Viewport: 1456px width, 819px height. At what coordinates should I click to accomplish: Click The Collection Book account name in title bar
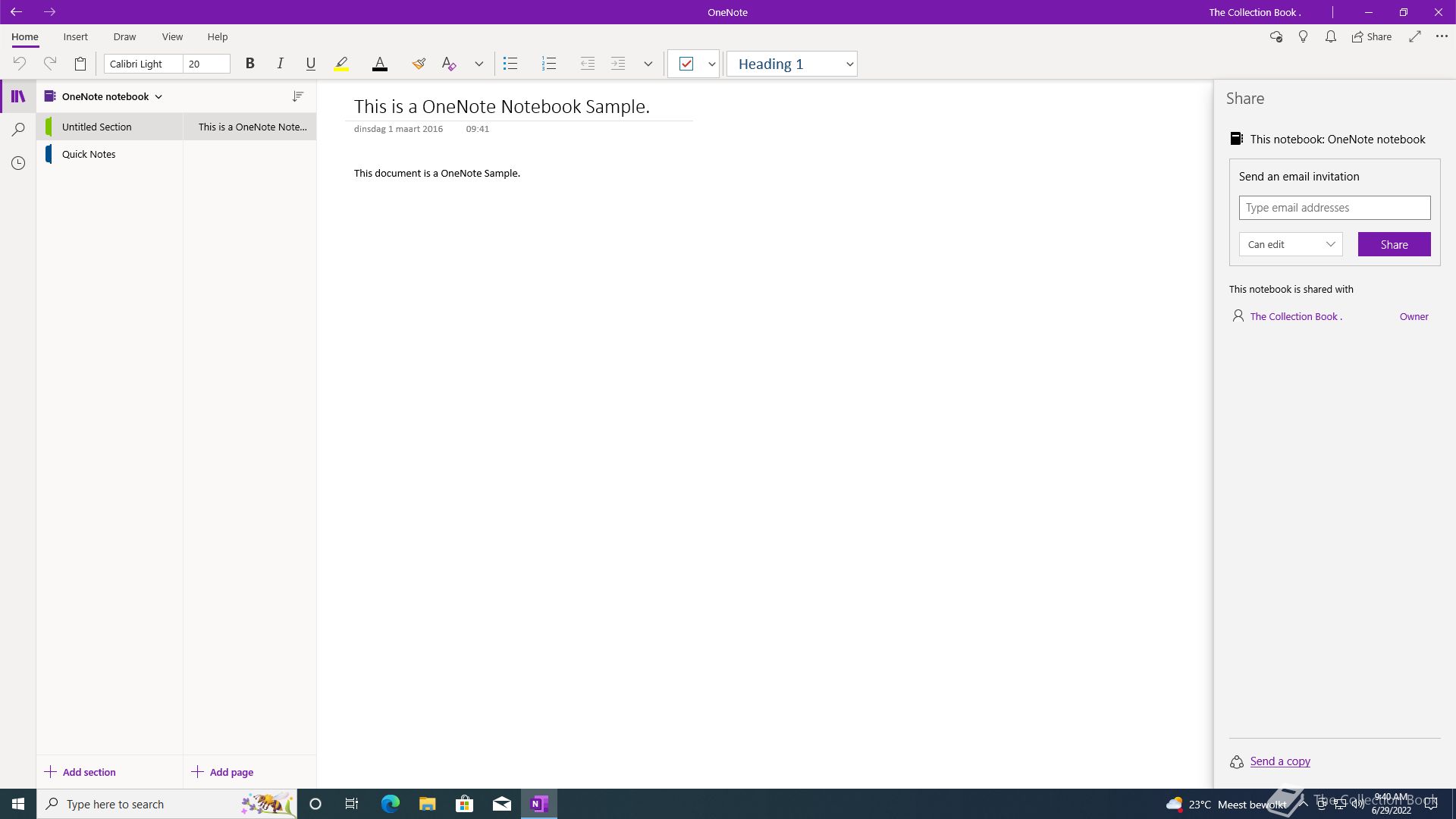pos(1254,12)
